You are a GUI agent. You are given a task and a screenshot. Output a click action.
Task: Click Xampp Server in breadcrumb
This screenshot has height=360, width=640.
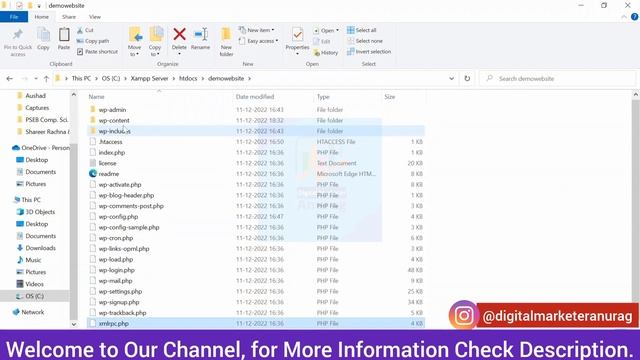(x=149, y=78)
